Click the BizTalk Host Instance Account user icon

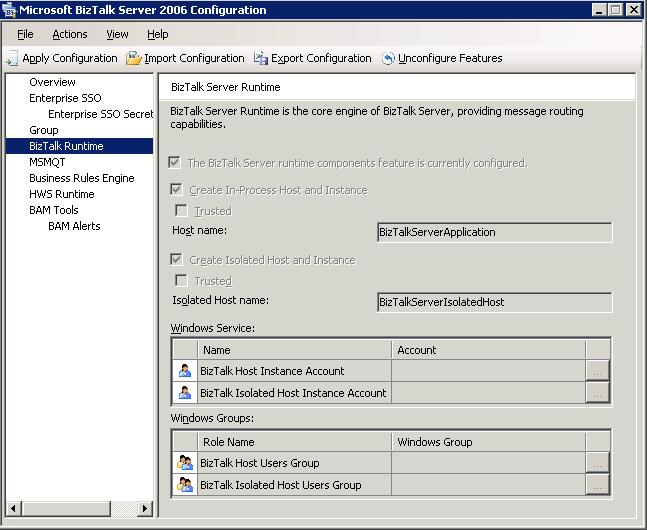(185, 371)
